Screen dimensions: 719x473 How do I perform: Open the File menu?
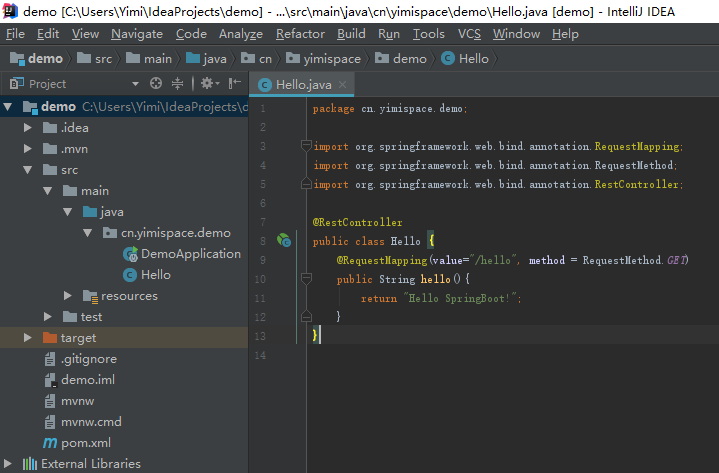pos(15,34)
